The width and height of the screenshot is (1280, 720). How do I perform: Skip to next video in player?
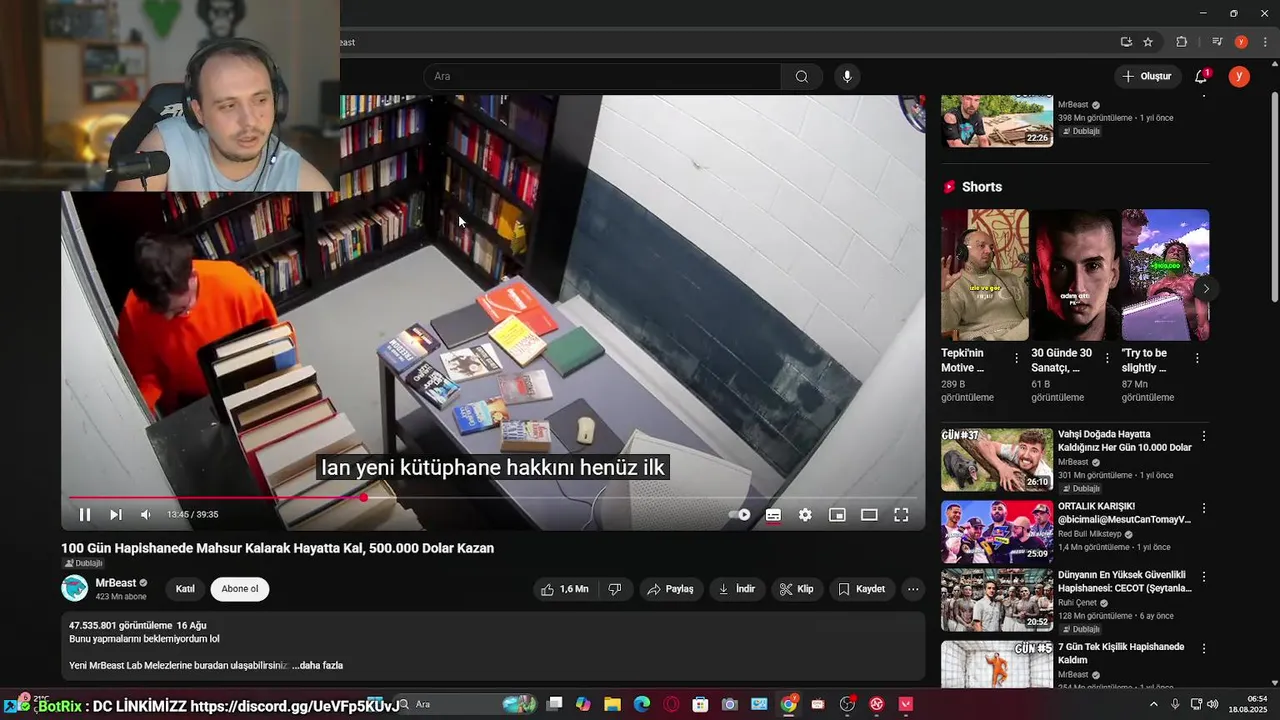coord(116,514)
